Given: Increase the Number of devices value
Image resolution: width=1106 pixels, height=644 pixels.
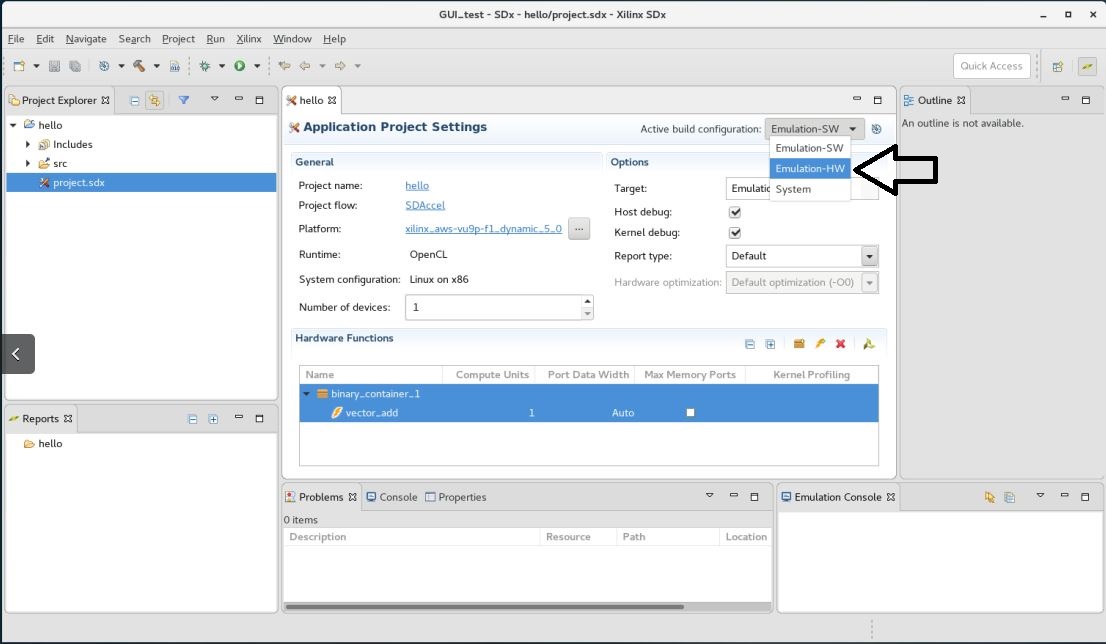Looking at the screenshot, I should [x=588, y=301].
